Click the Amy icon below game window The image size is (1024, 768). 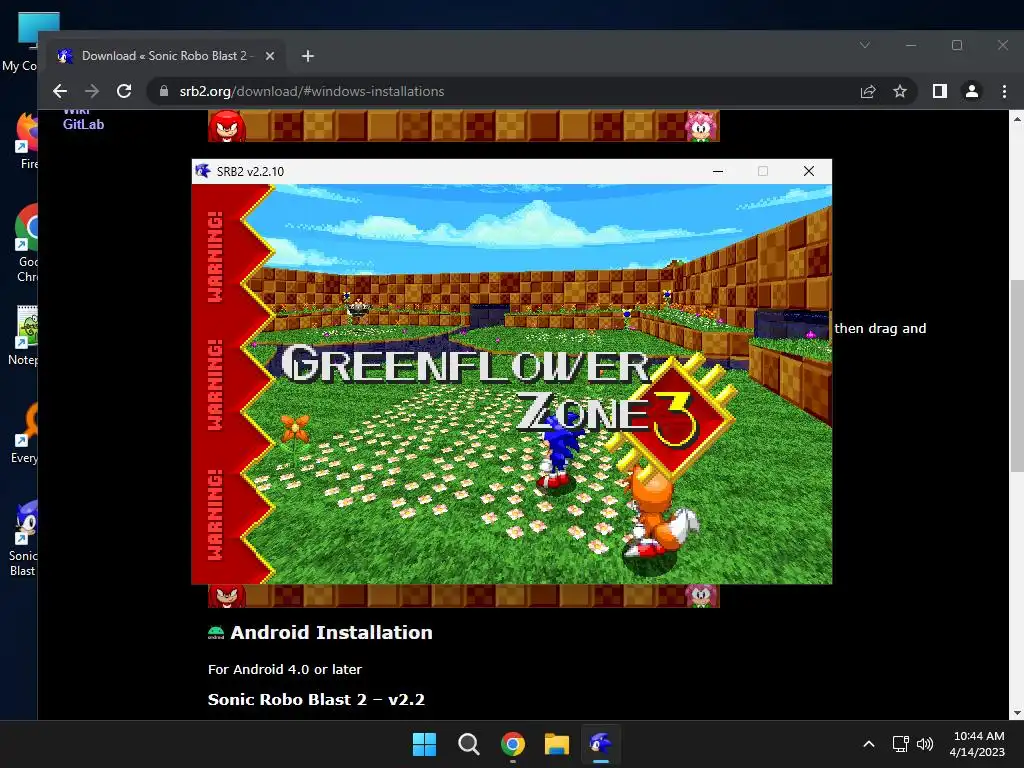[701, 596]
